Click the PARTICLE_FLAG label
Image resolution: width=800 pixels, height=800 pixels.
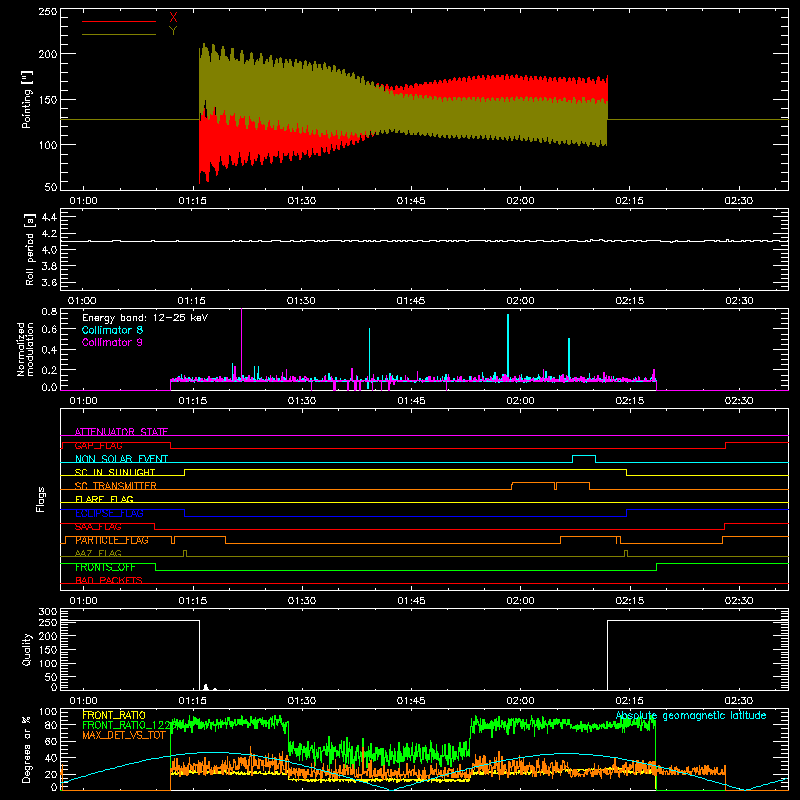[112, 540]
